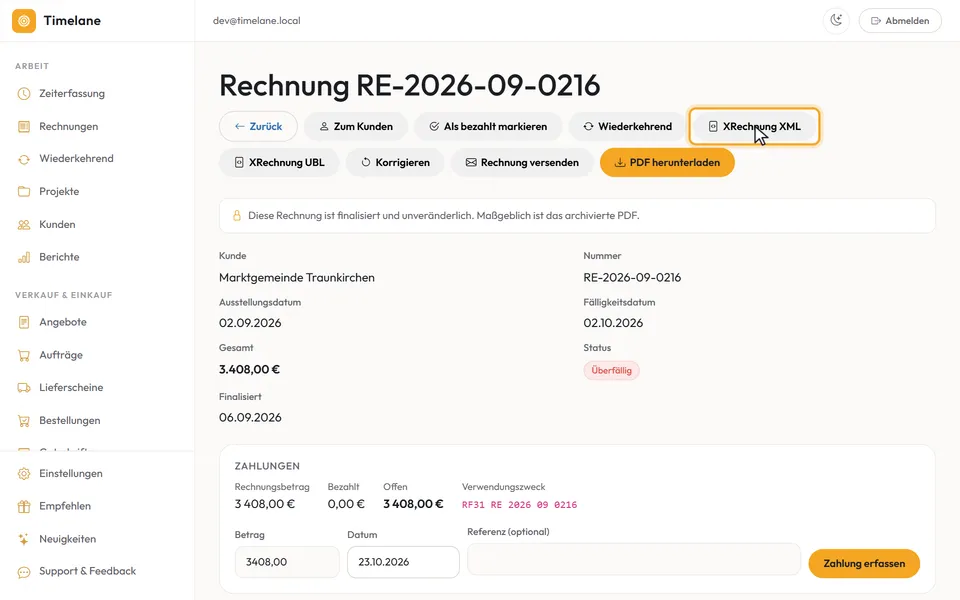Screen dimensions: 960x600
Task: Go to Lieferscheine menu label
Action: click(x=71, y=388)
